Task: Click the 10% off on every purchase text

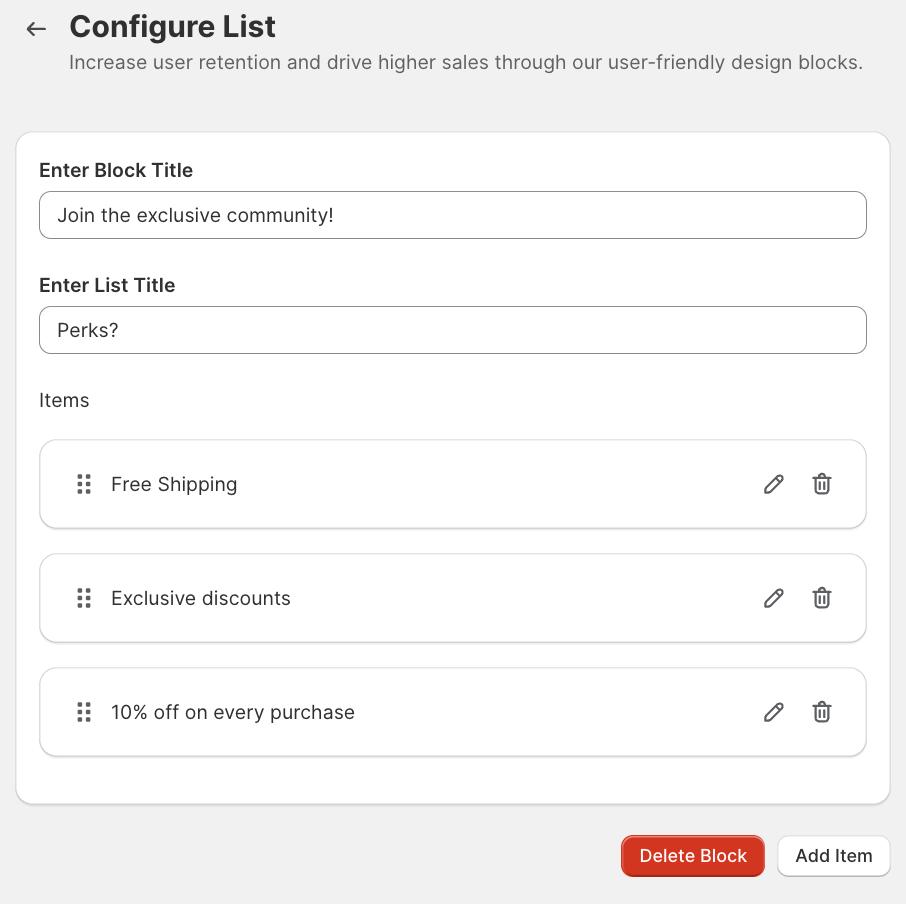Action: (x=233, y=712)
